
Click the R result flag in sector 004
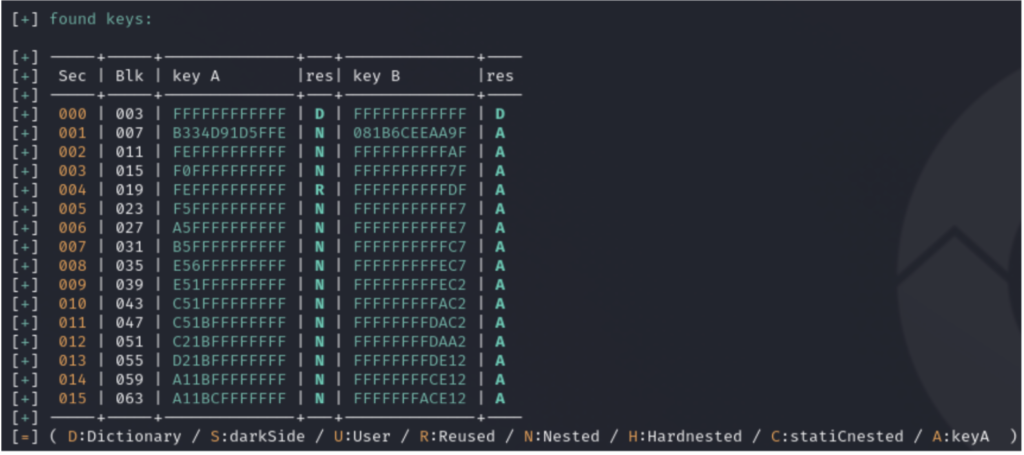pos(319,190)
